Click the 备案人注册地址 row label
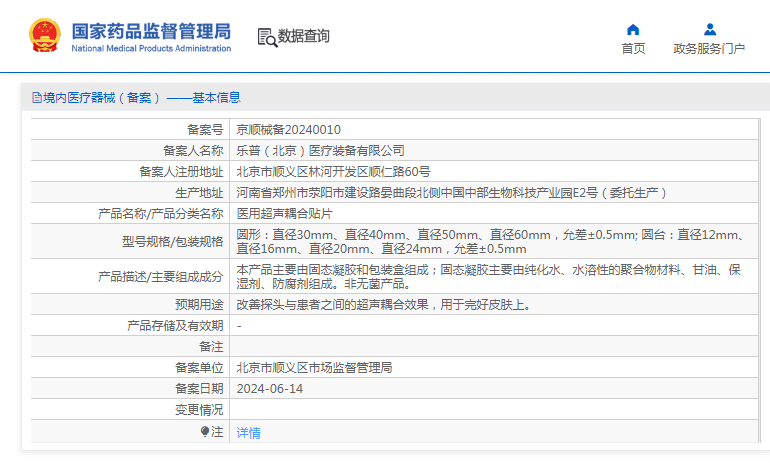 coord(181,172)
